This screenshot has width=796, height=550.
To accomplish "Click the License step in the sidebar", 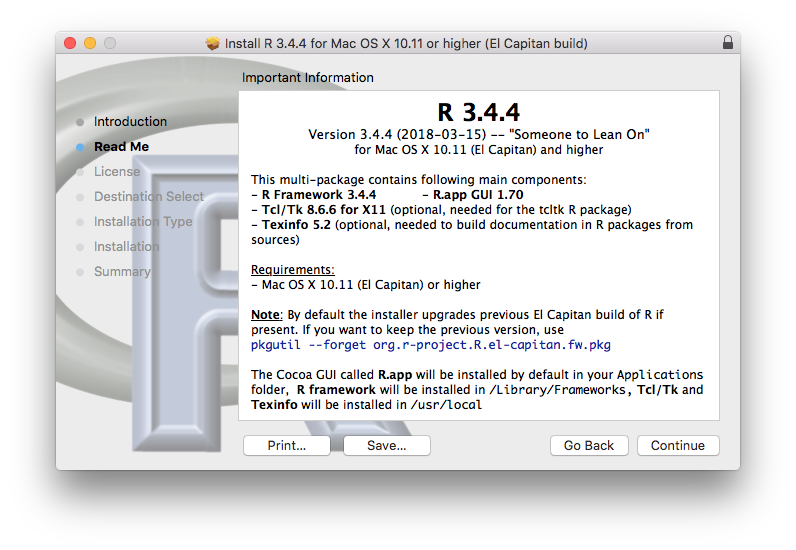I will 117,172.
